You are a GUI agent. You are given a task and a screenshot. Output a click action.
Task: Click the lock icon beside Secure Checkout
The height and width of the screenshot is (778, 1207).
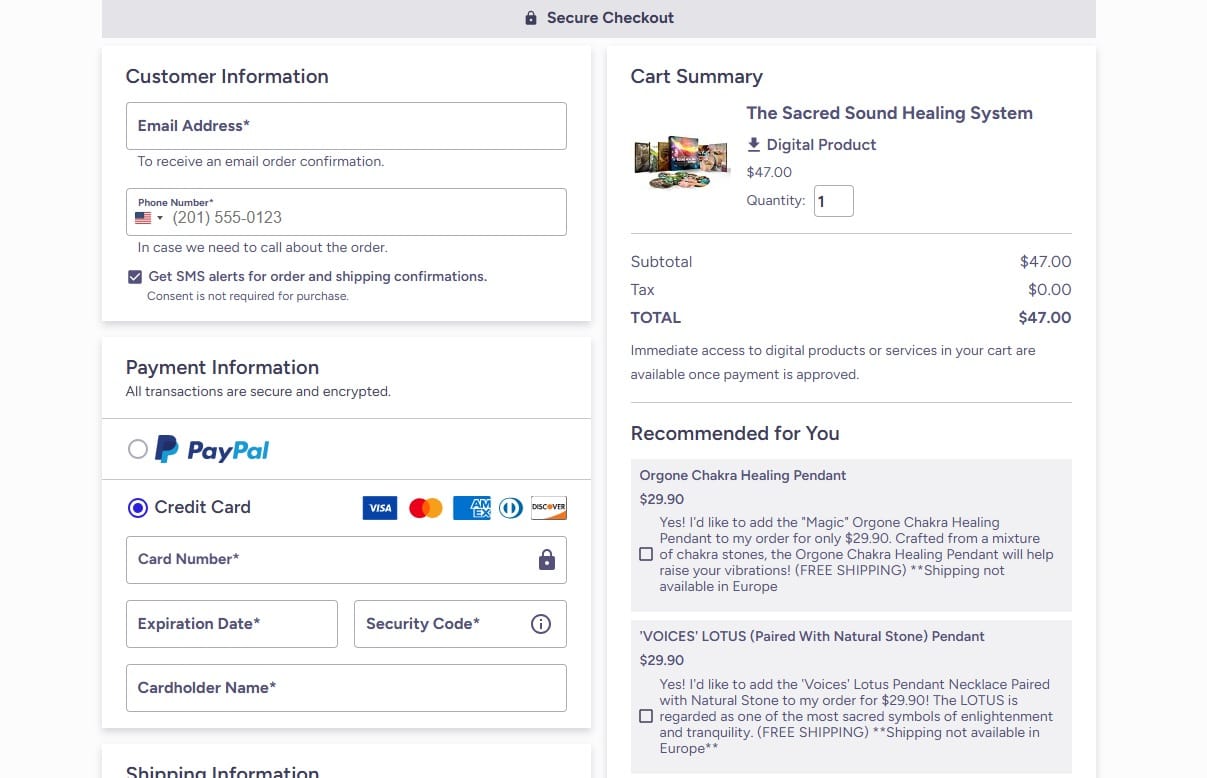(x=531, y=18)
